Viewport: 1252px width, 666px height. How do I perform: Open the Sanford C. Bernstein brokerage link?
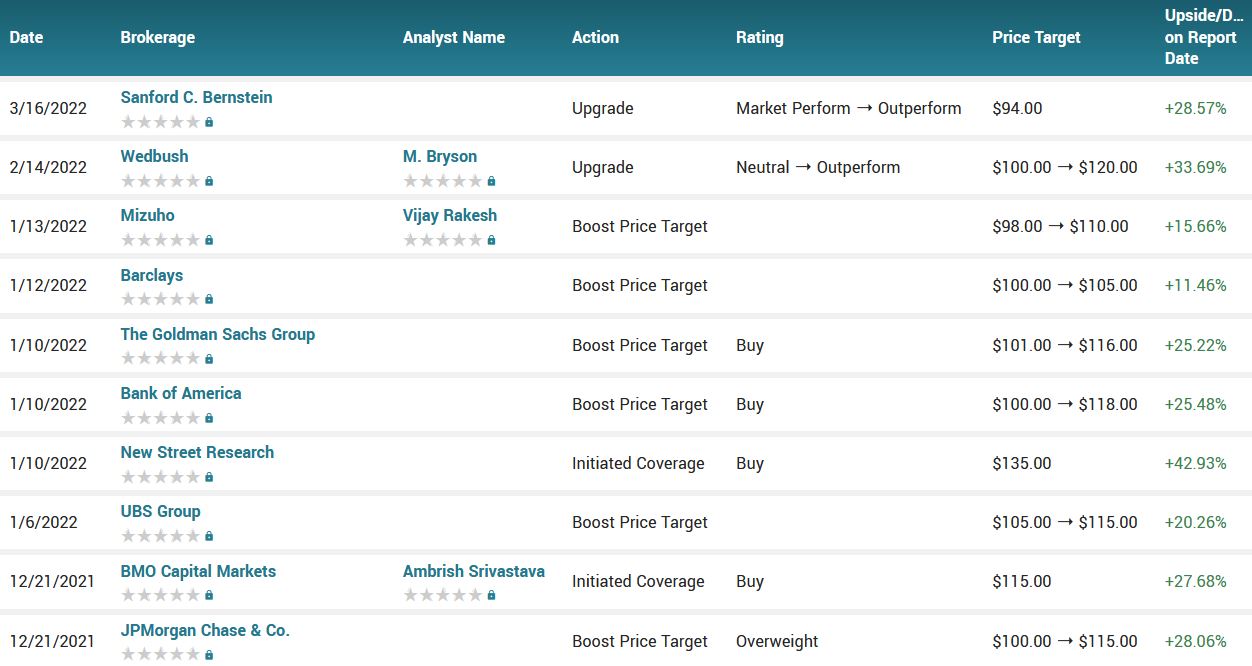pos(196,97)
